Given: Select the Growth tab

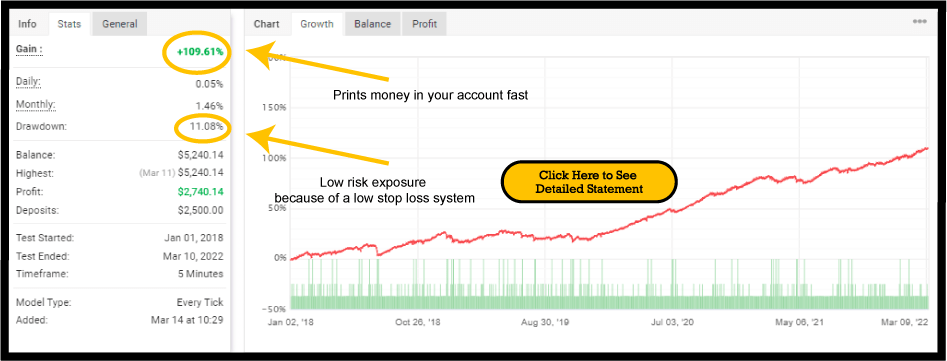Looking at the screenshot, I should (317, 24).
